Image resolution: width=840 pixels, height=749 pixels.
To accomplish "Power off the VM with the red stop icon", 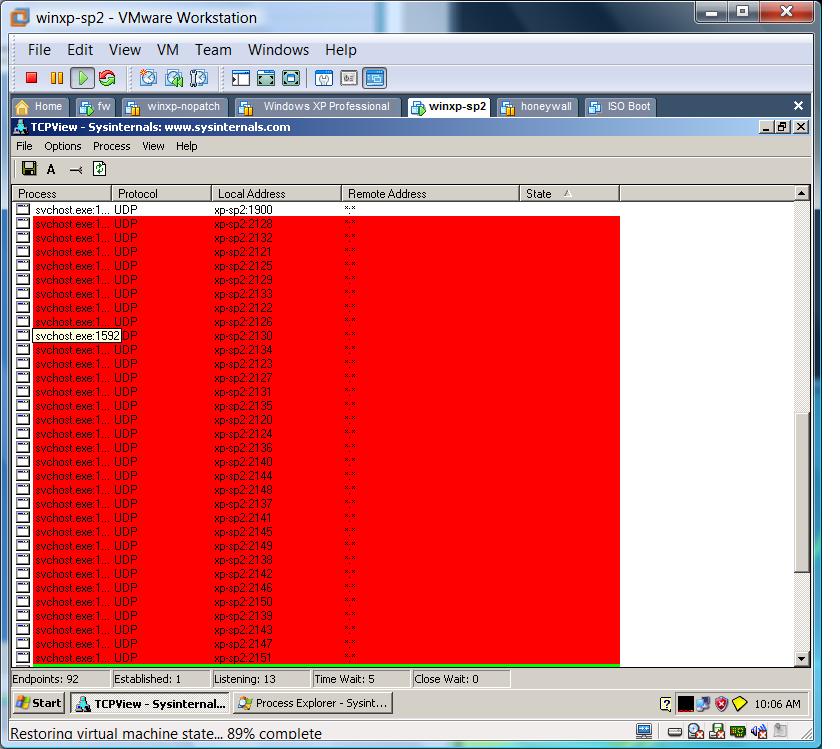I will (x=32, y=78).
